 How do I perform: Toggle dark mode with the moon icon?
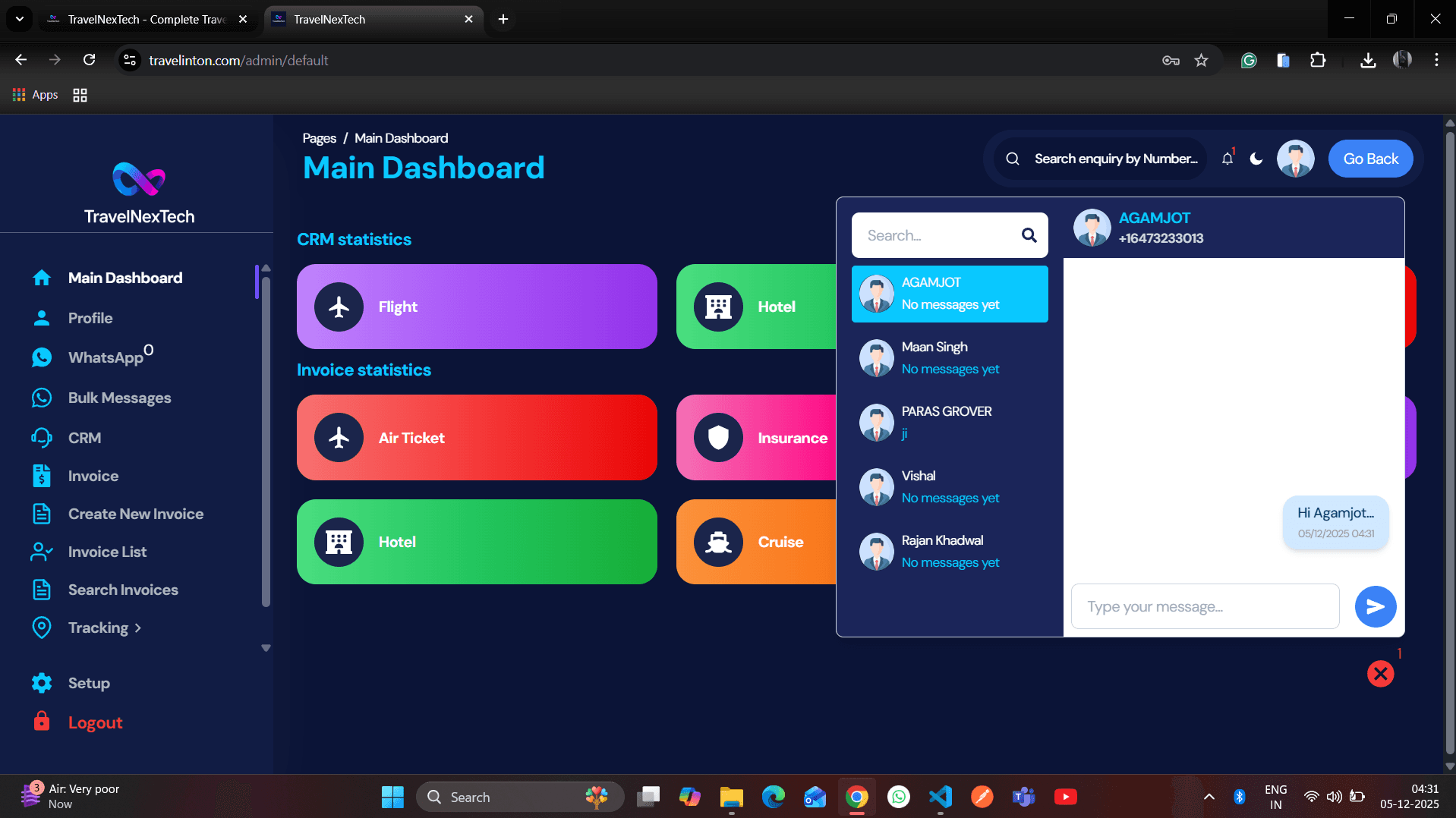tap(1256, 159)
